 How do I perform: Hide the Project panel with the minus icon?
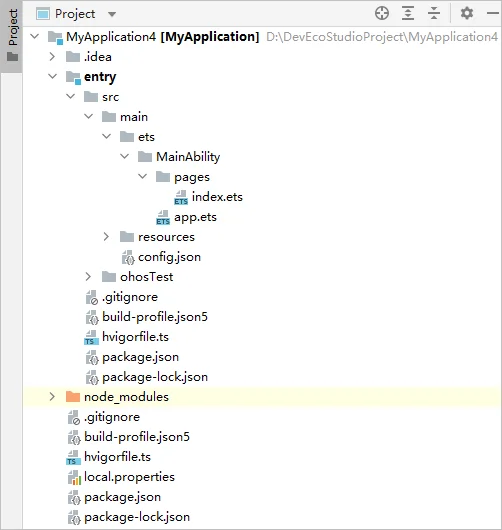point(493,13)
